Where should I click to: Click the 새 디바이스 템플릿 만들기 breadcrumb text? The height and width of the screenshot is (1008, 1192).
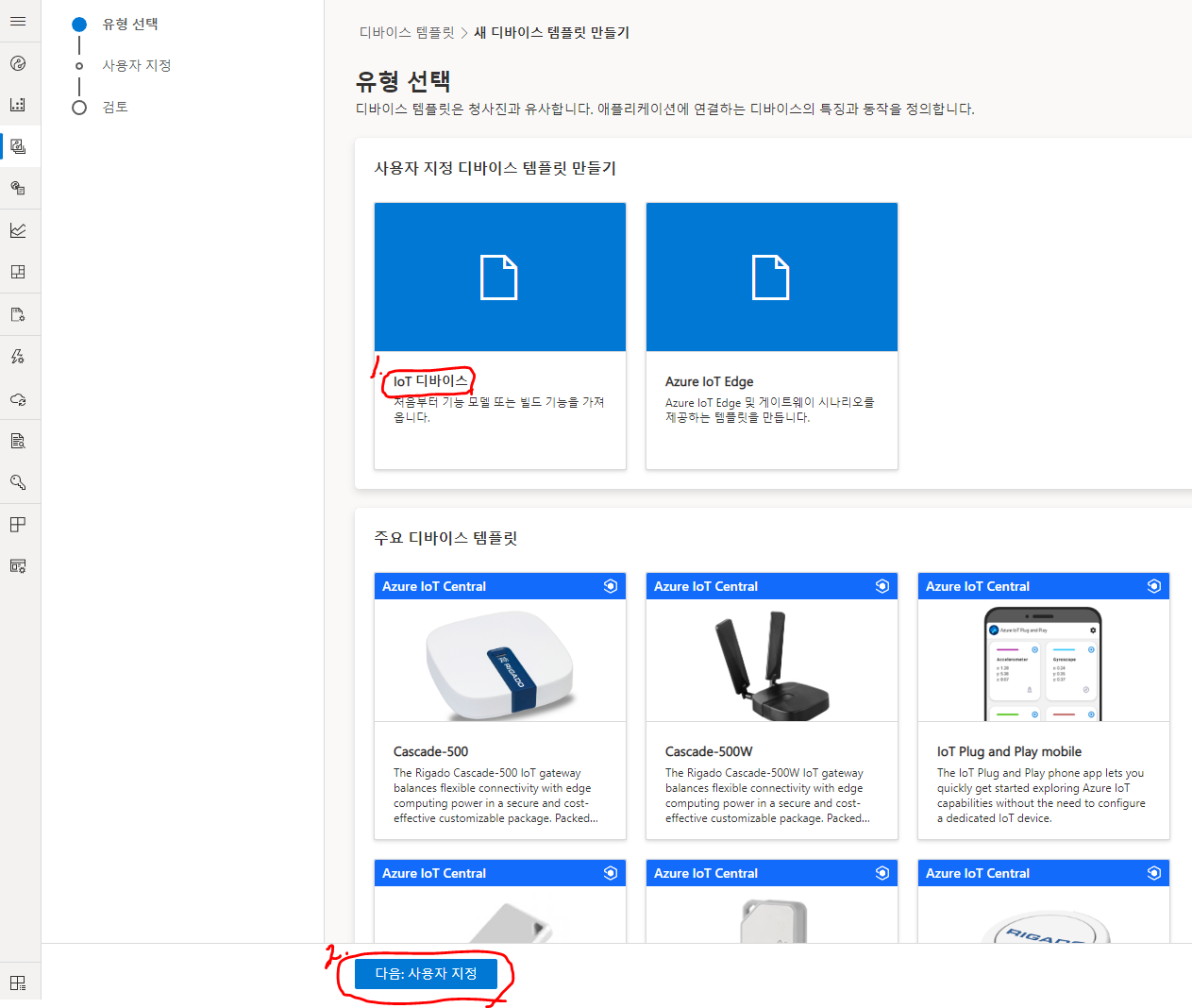click(x=552, y=32)
